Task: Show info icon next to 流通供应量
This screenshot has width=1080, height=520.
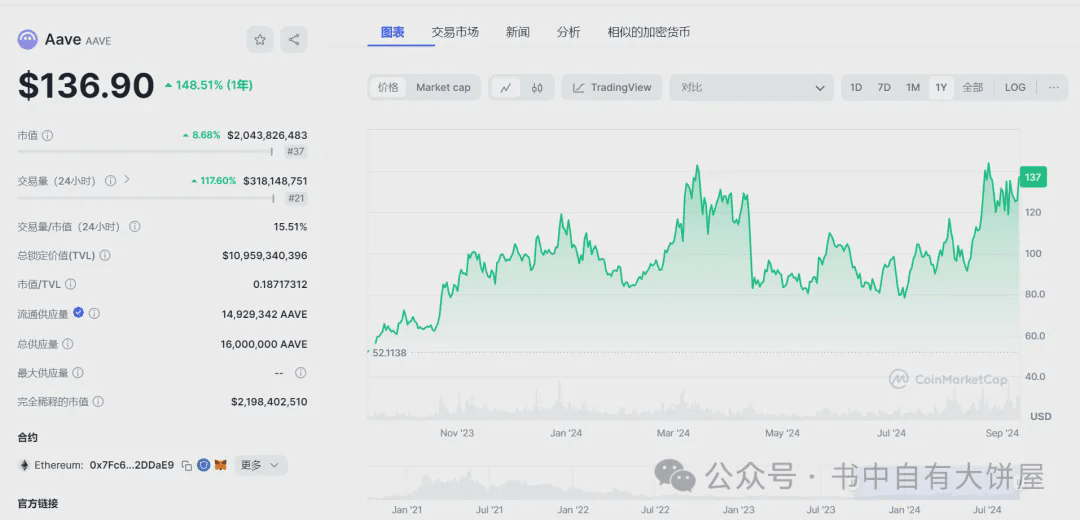Action: tap(94, 313)
